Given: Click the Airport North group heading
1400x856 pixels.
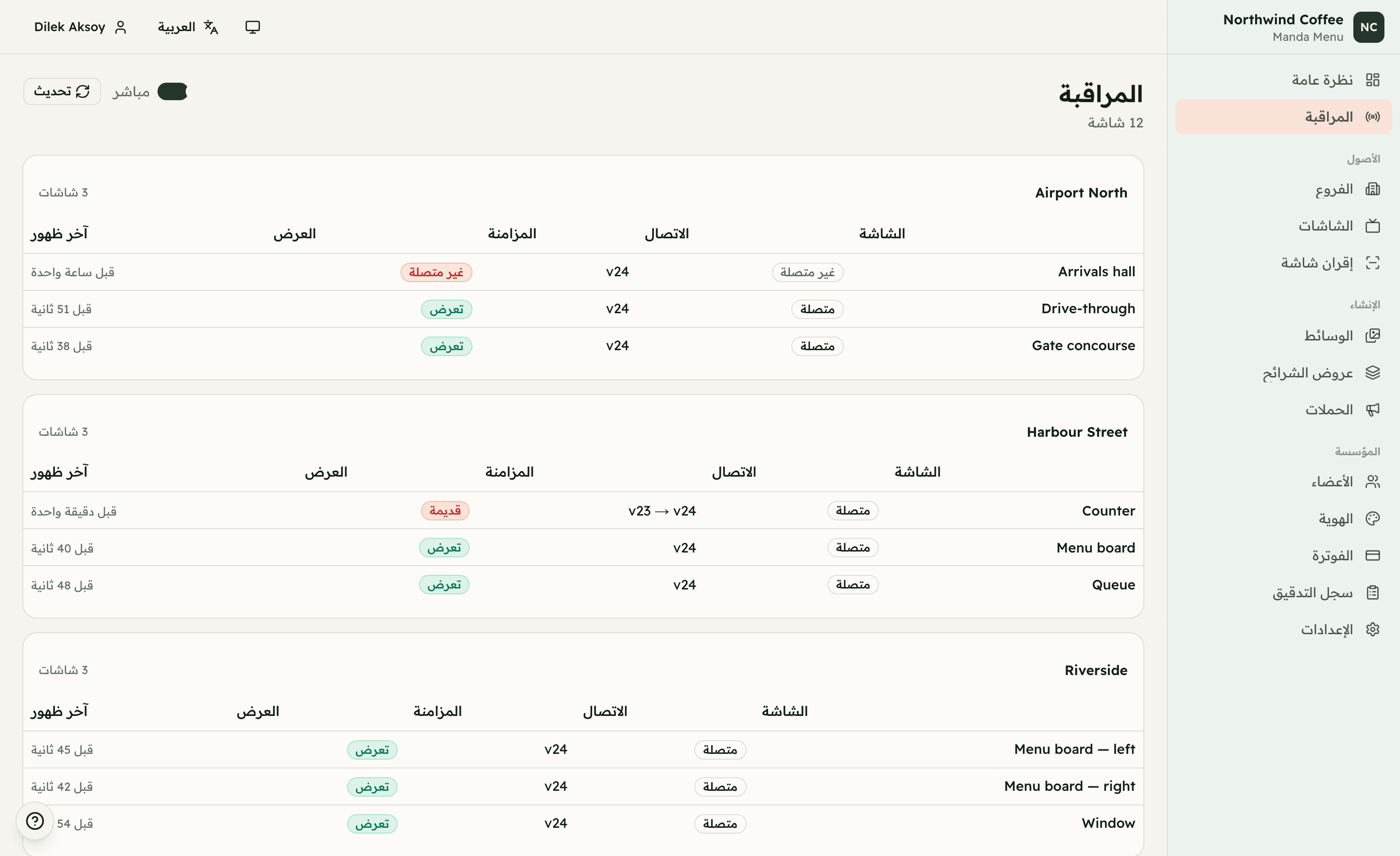Looking at the screenshot, I should (x=1081, y=193).
